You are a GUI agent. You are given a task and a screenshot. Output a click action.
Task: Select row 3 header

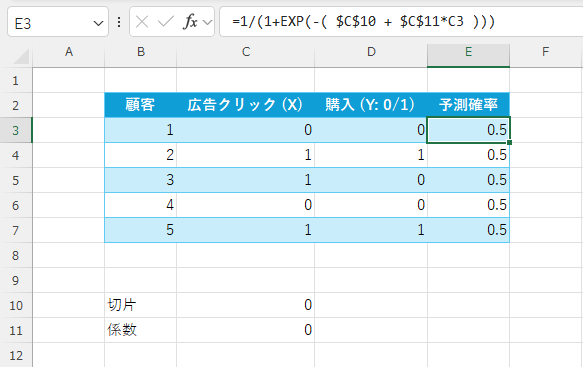pyautogui.click(x=16, y=131)
